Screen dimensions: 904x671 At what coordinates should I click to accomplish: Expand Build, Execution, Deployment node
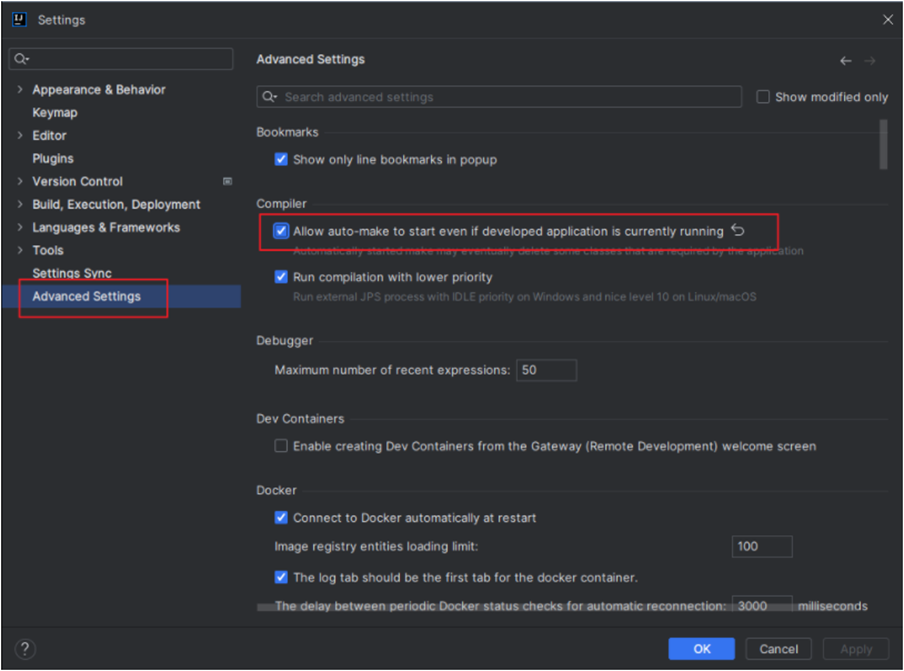(20, 204)
